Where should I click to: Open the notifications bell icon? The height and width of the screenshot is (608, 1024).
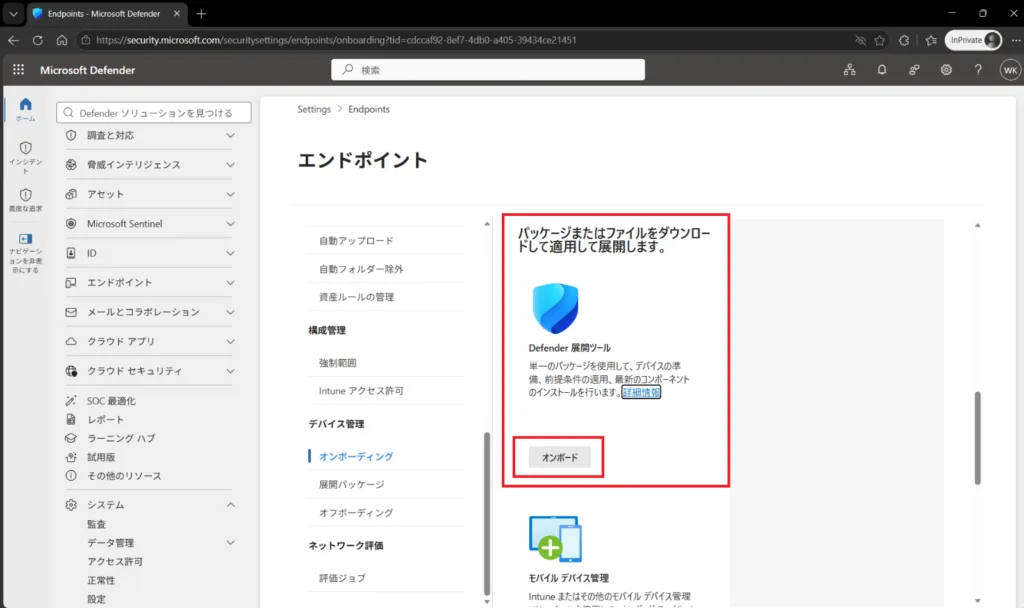(882, 69)
